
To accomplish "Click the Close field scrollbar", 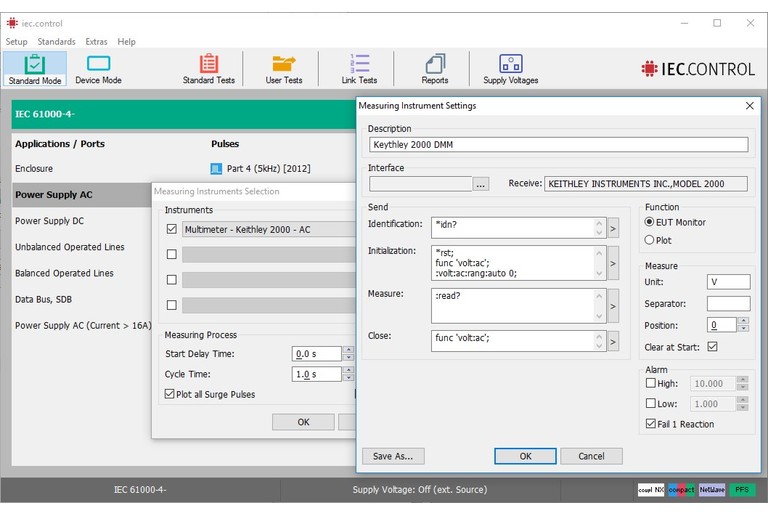I will (599, 341).
